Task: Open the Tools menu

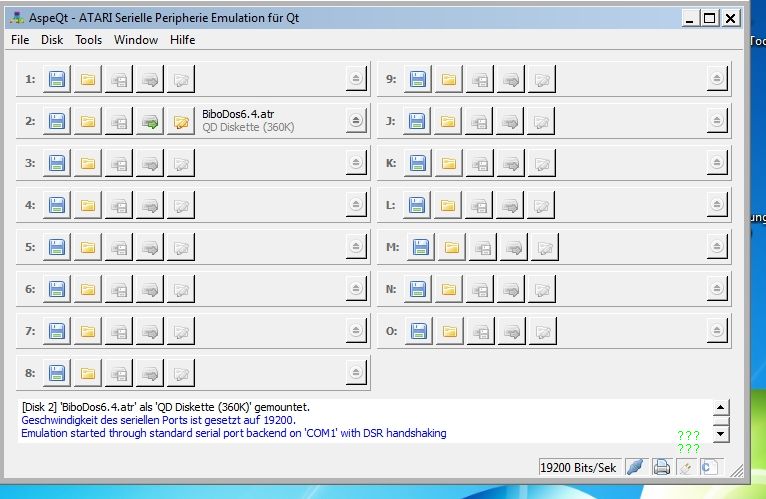Action: pos(88,40)
